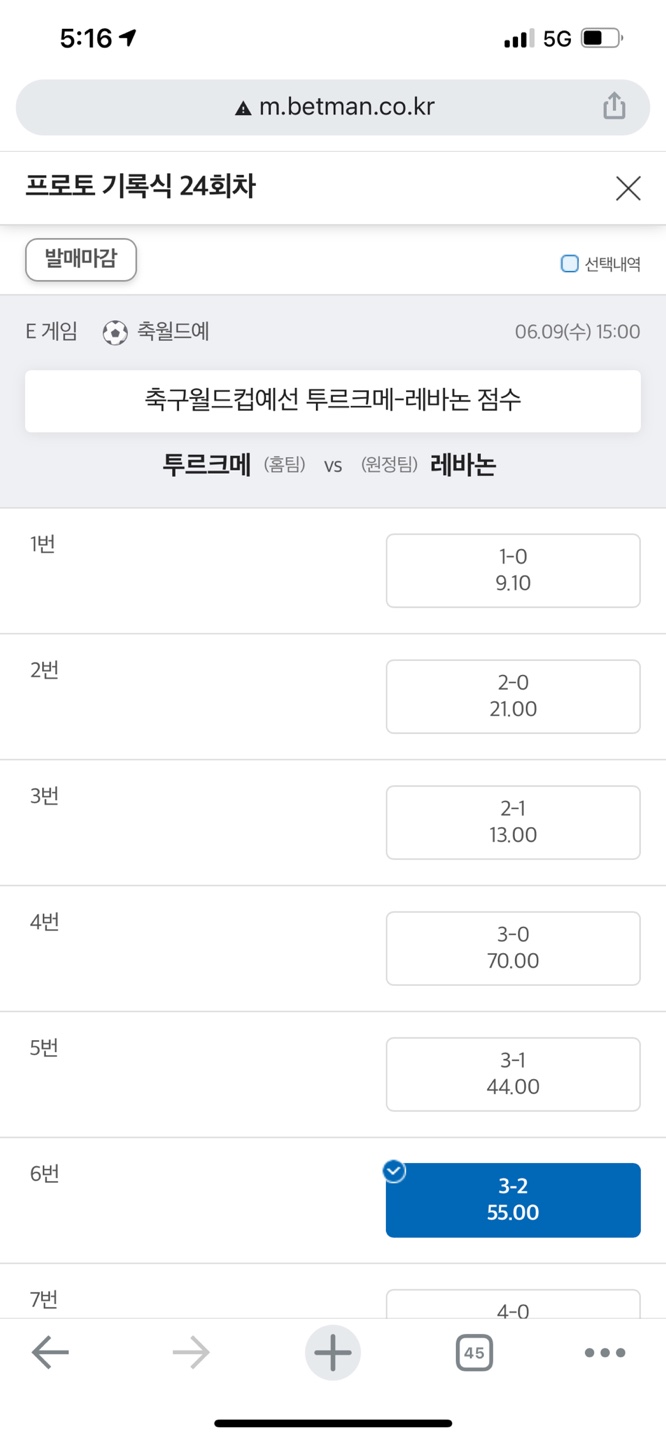Open a new tab with plus icon

pos(333,1353)
